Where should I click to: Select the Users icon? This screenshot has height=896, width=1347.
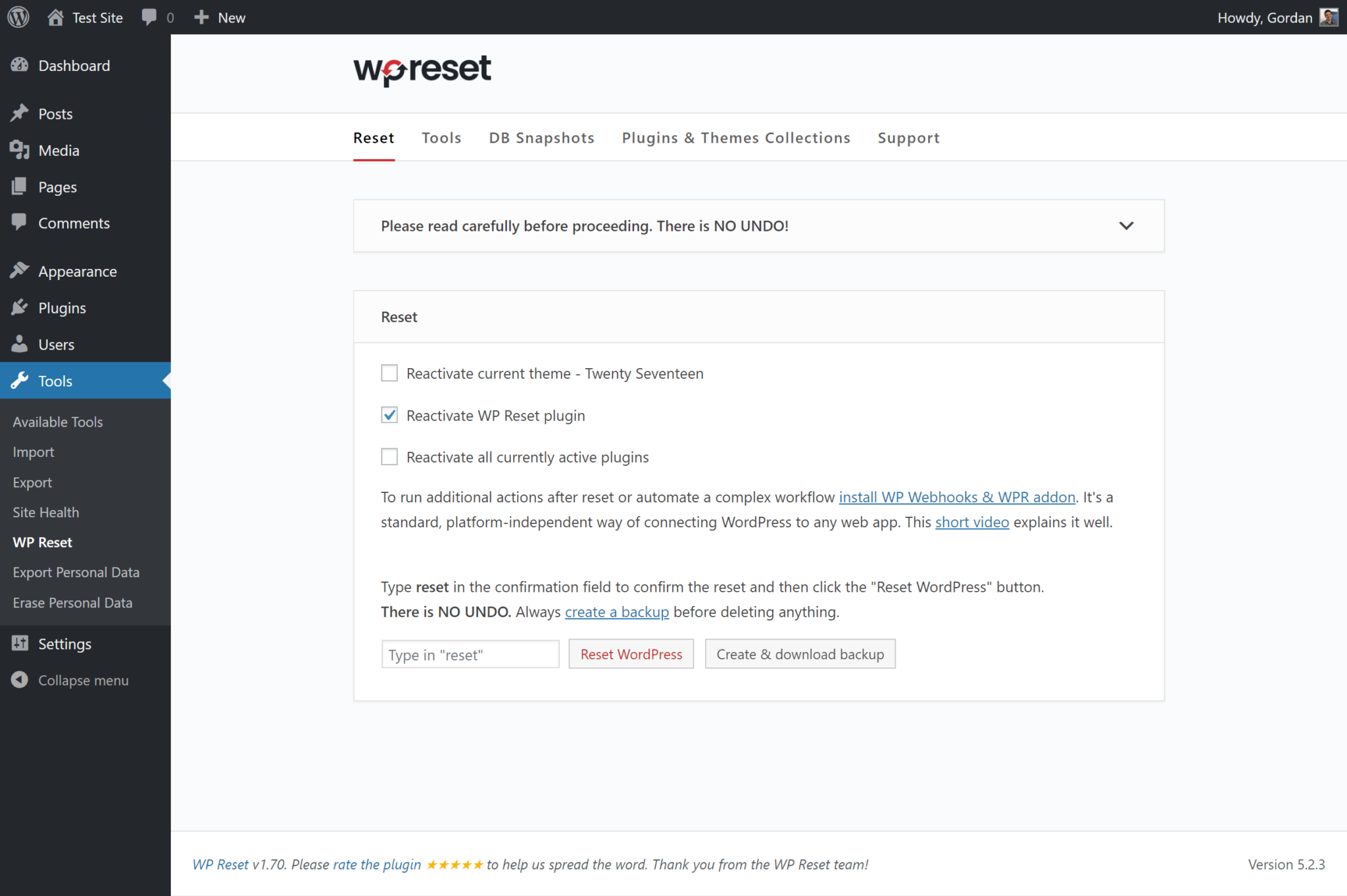point(18,344)
